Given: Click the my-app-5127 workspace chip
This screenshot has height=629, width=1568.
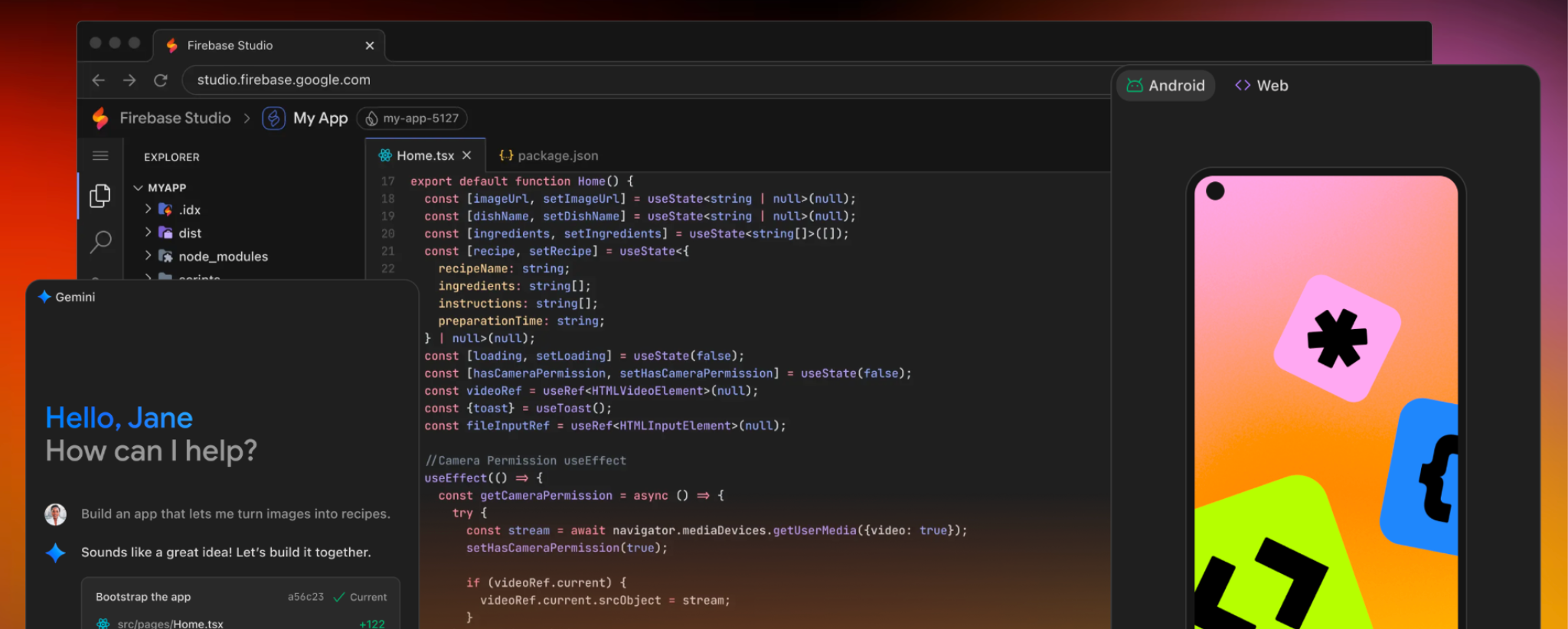Looking at the screenshot, I should [412, 119].
